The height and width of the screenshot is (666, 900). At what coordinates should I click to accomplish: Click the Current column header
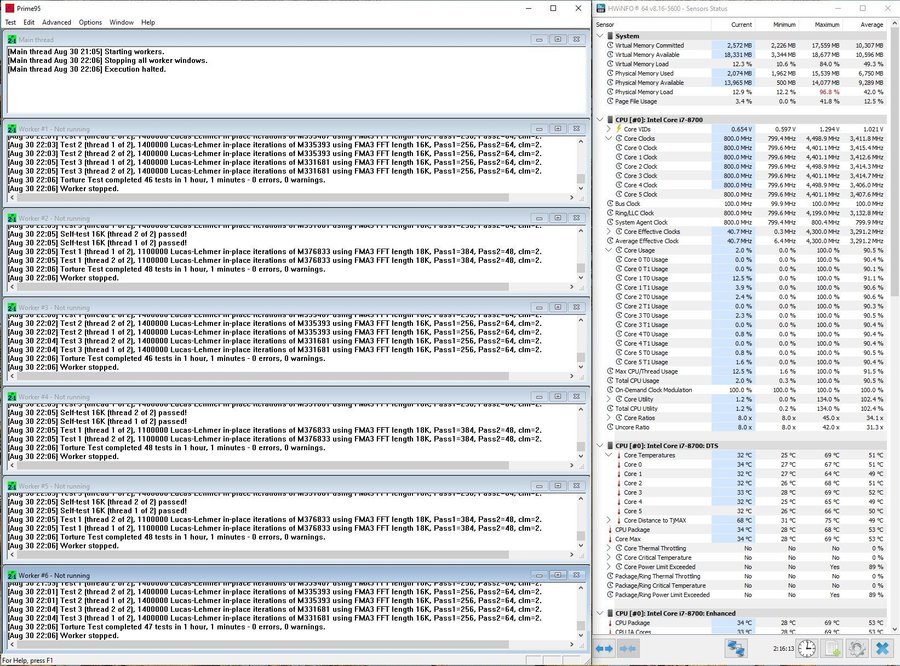point(733,25)
